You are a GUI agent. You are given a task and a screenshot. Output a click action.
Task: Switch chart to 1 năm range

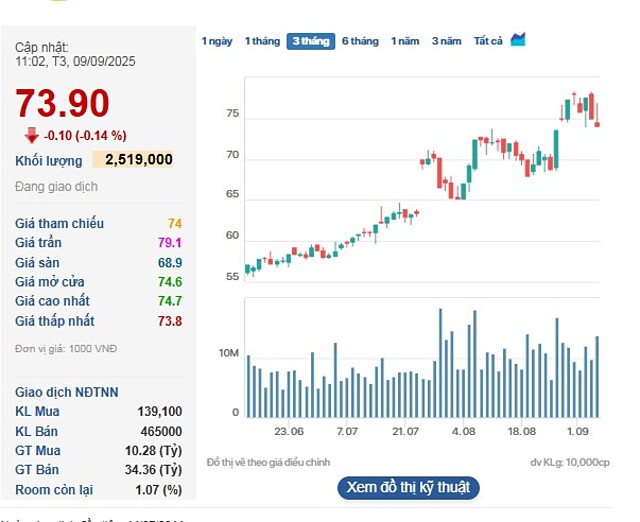coord(405,41)
